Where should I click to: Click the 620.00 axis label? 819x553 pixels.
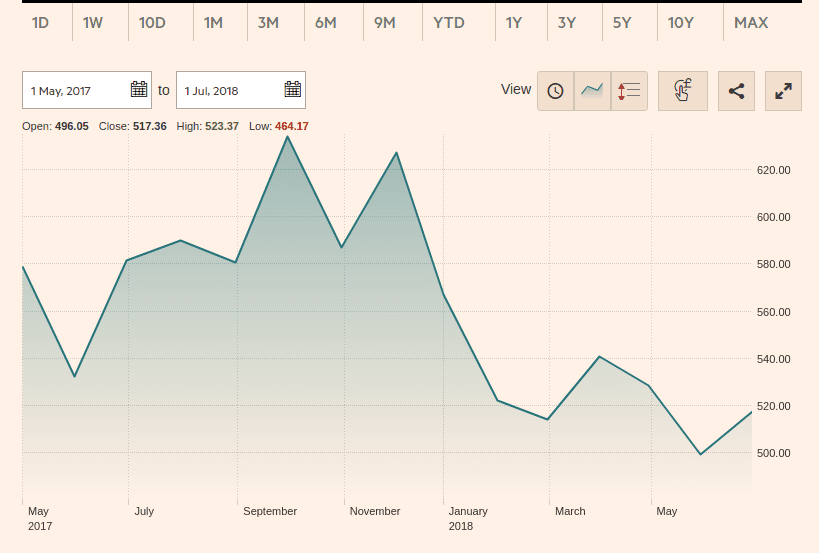774,170
